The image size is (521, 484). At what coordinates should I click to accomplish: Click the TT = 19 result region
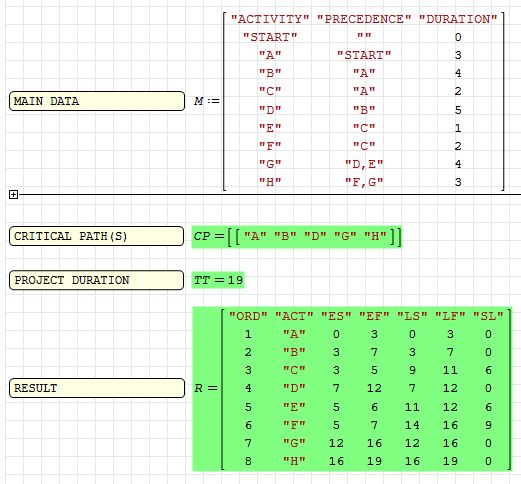coord(218,280)
